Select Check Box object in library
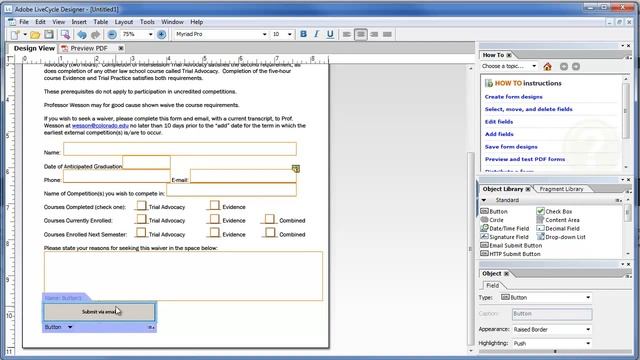This screenshot has height=360, width=640. 554,211
